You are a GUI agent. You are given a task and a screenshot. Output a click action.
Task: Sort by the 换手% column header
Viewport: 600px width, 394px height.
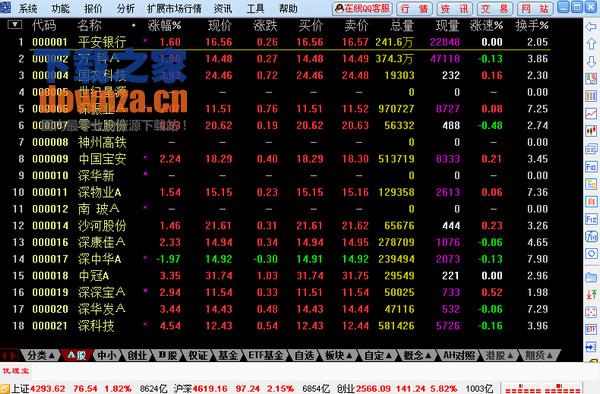[532, 26]
